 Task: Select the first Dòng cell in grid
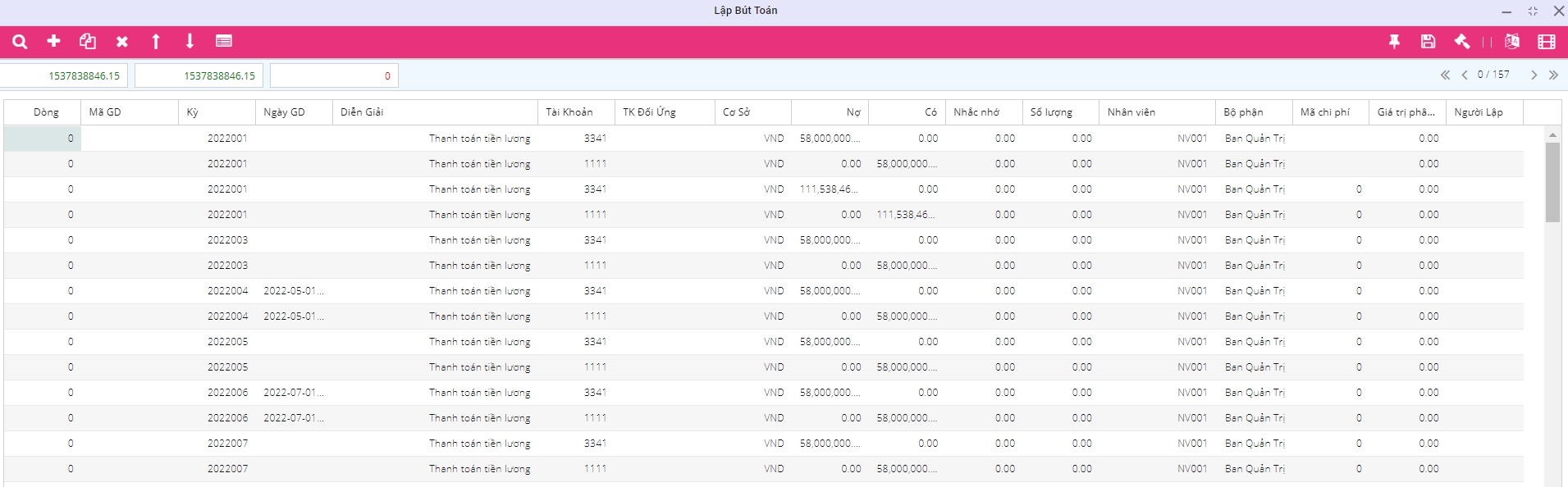(43, 139)
